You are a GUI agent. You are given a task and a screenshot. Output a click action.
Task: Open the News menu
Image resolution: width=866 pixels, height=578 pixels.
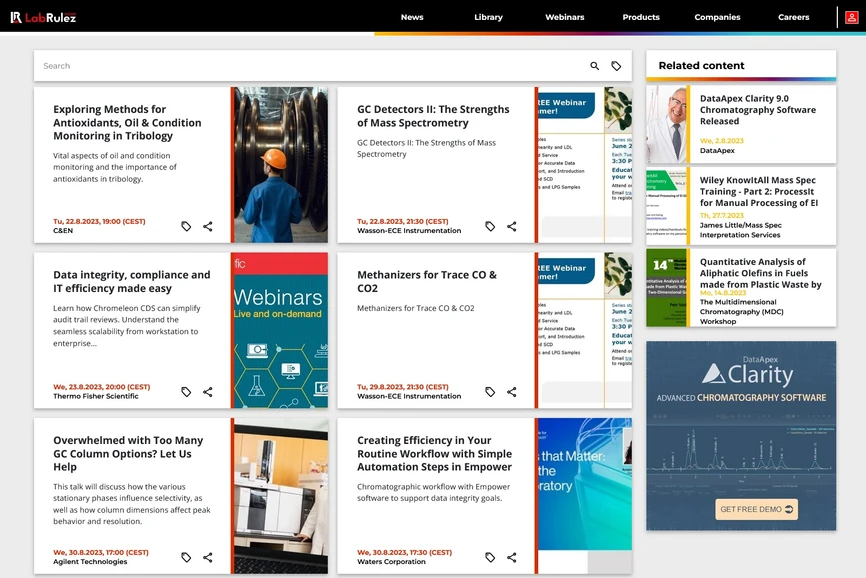412,17
